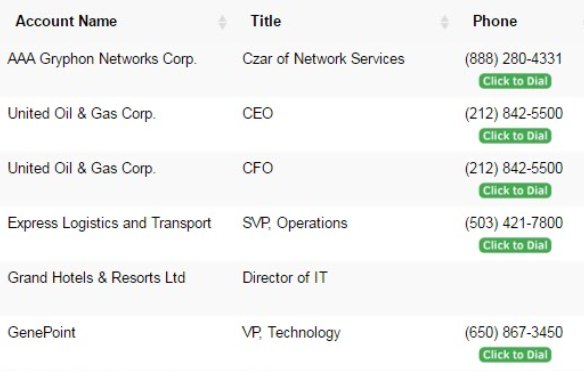
Task: Click to Dial for United Oil CFO
Action: coord(515,191)
